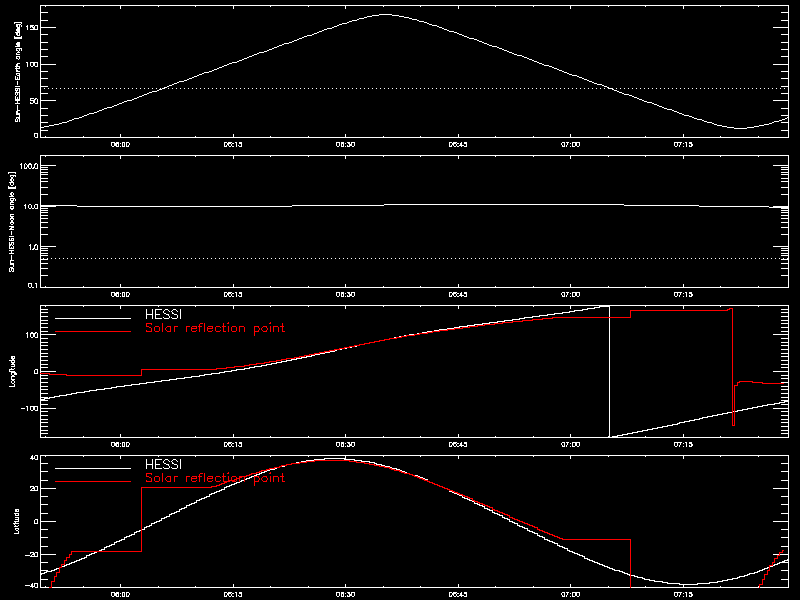Image resolution: width=800 pixels, height=600 pixels.
Task: Click the 20 tick on Latitude axis
Action: (x=35, y=488)
